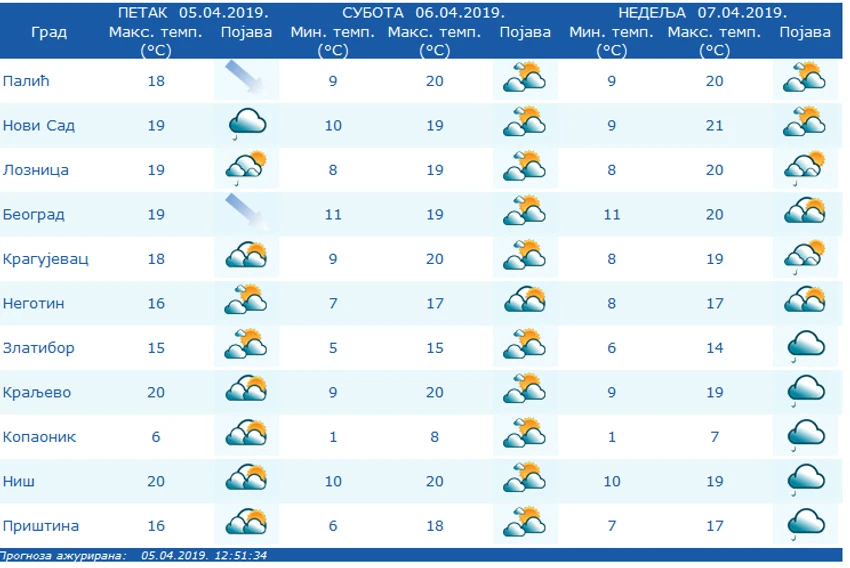Viewport: 850px width, 568px height.
Task: Click Kopaonik Friday weather icon
Action: point(247,433)
